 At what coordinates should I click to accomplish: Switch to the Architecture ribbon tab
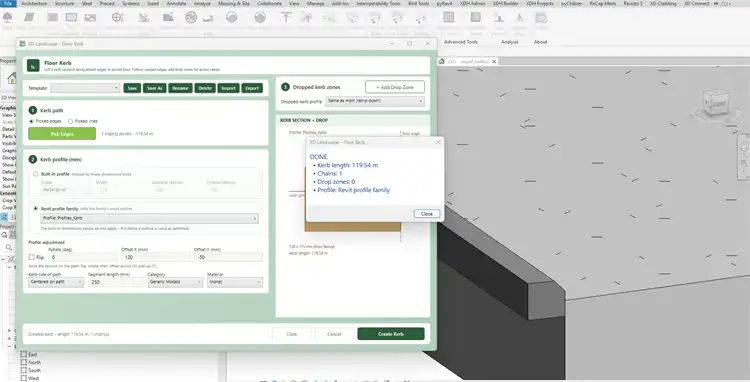pyautogui.click(x=34, y=3)
